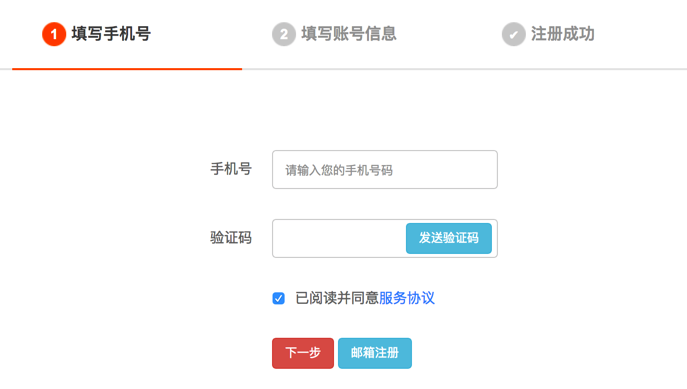The image size is (687, 389).
Task: Select the 填写账号信息 step label
Action: (349, 34)
